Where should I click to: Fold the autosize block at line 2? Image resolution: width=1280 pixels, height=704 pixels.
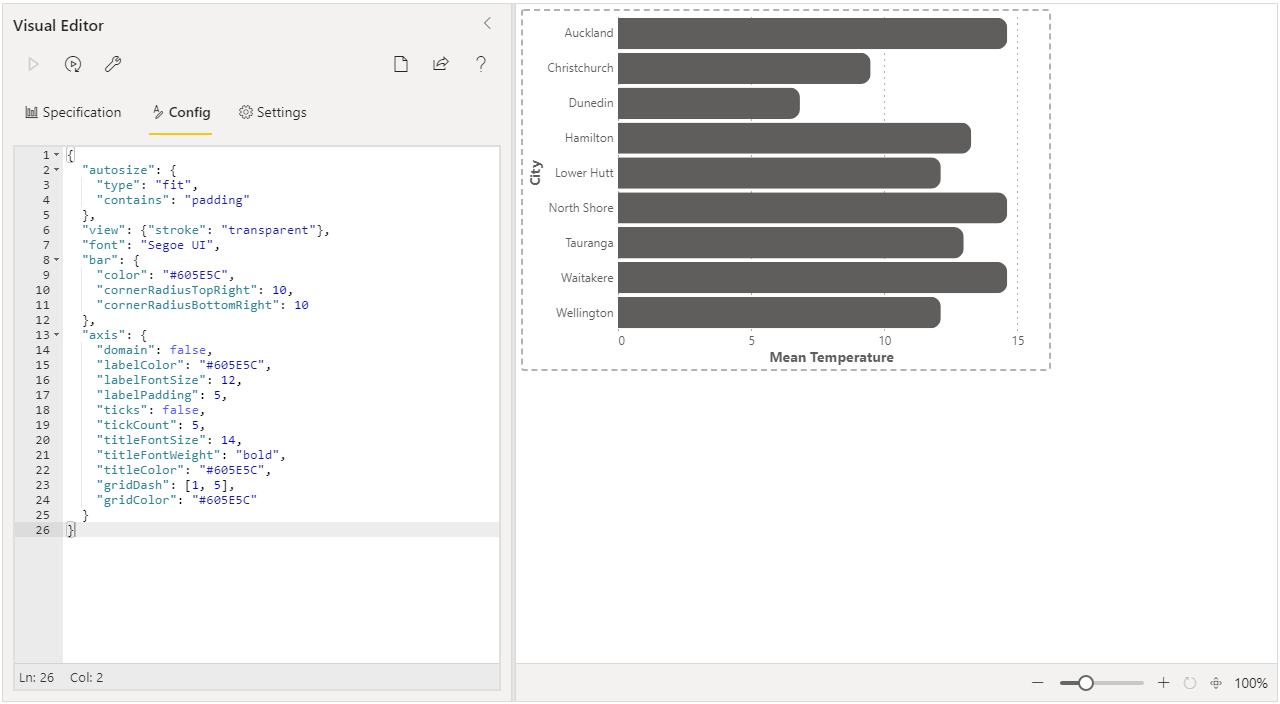pos(56,170)
